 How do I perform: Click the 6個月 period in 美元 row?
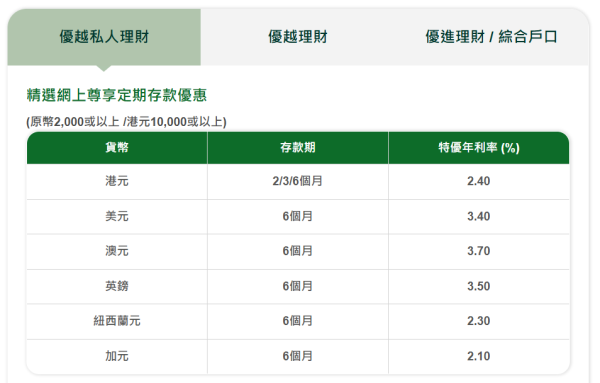point(298,217)
